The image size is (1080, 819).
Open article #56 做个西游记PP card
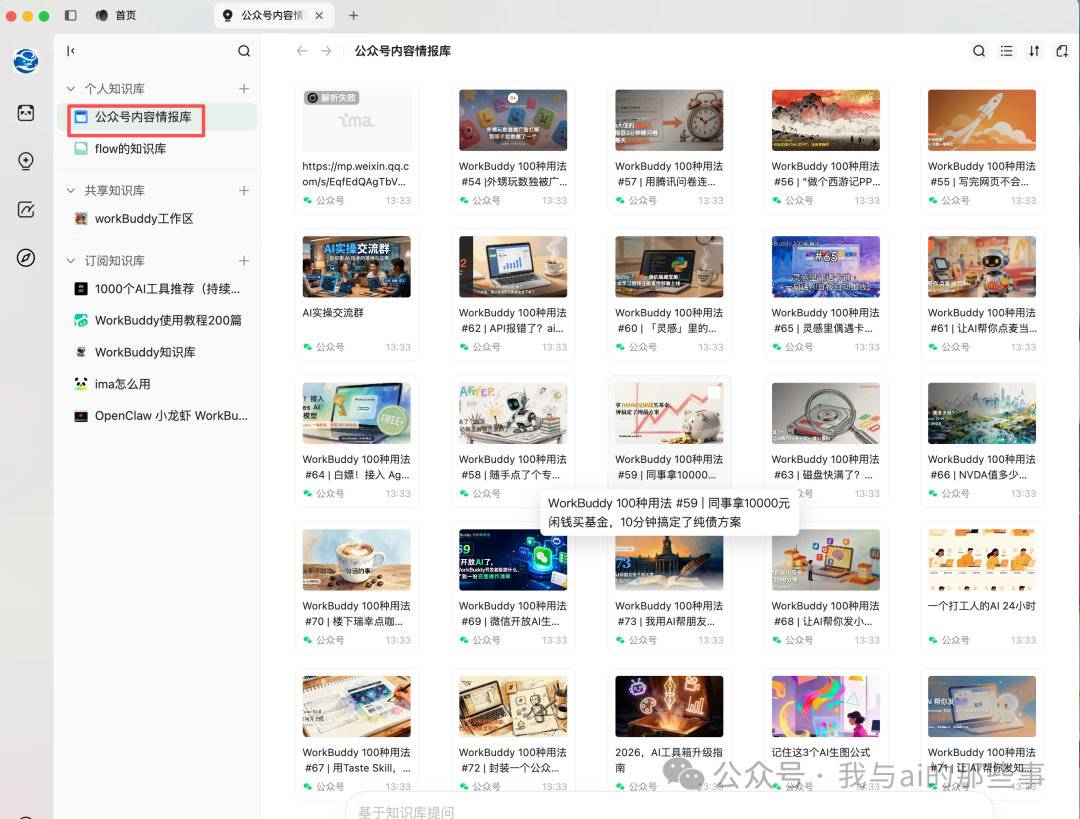[826, 148]
